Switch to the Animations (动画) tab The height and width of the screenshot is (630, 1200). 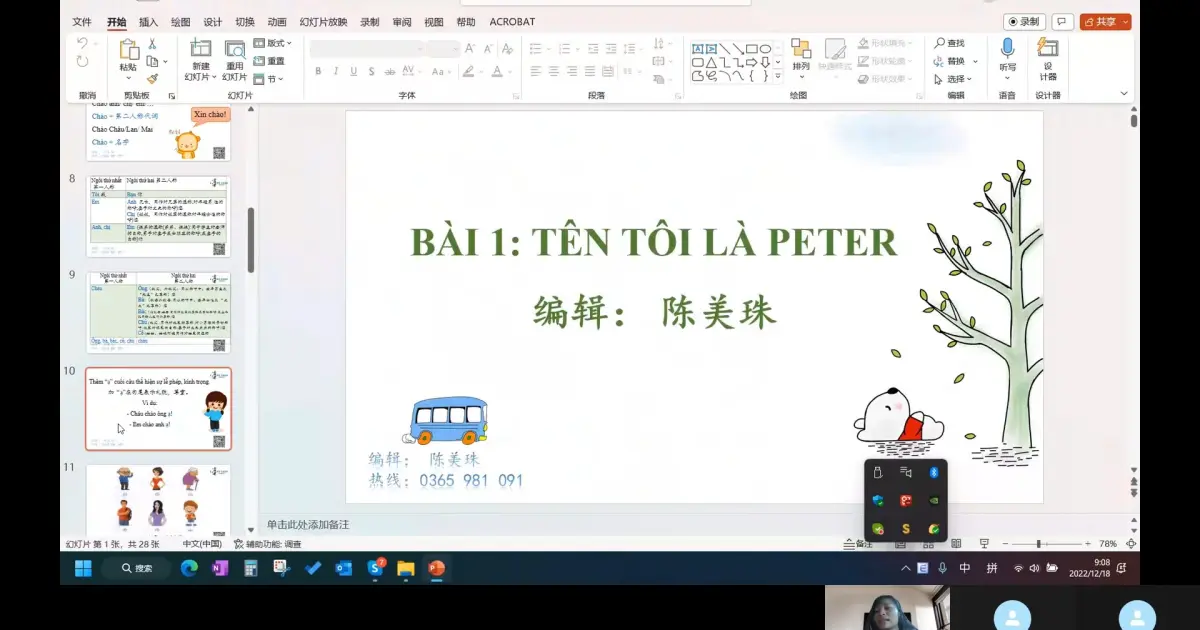pyautogui.click(x=277, y=22)
